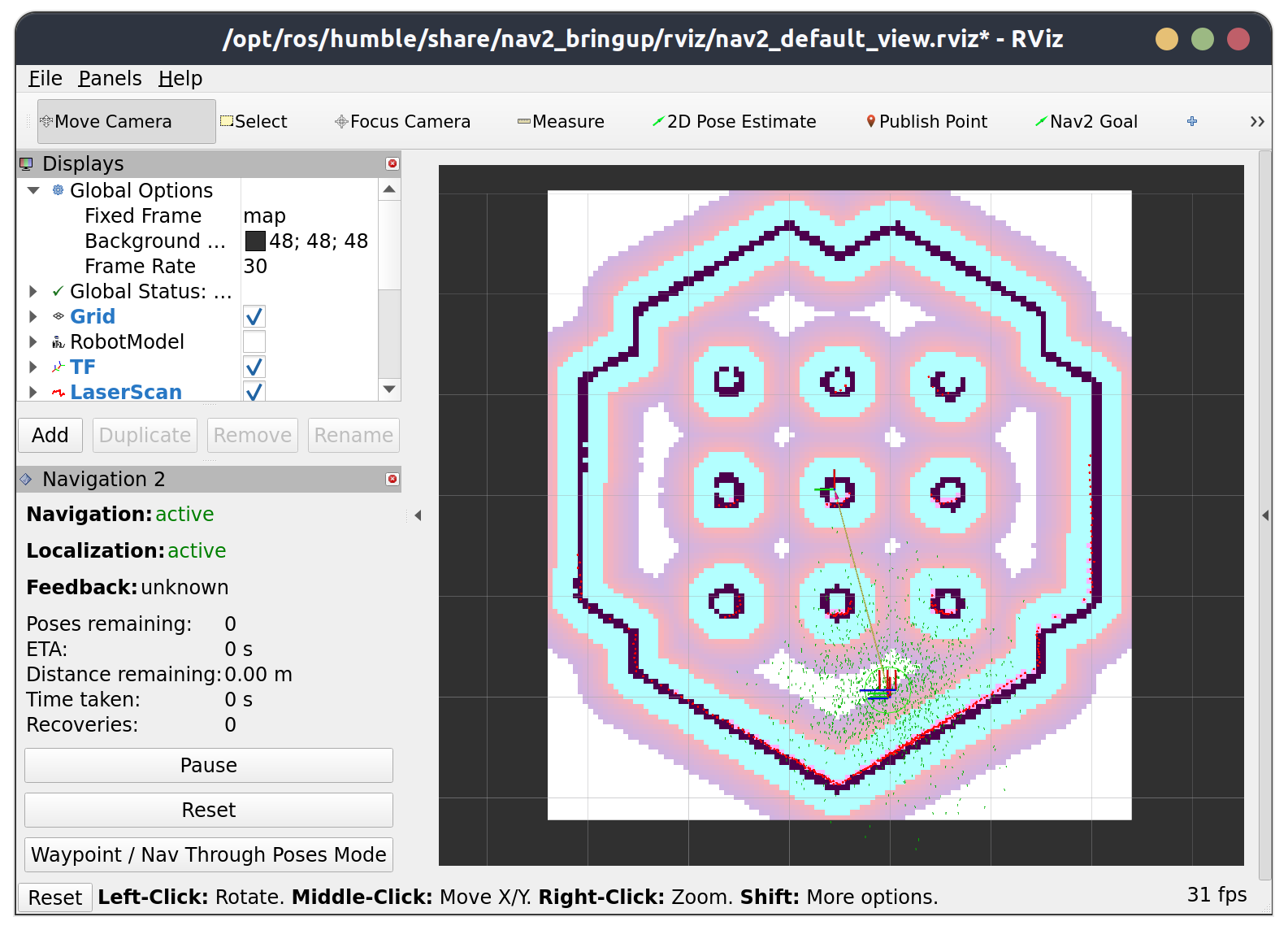Click the Background color swatch

(255, 241)
